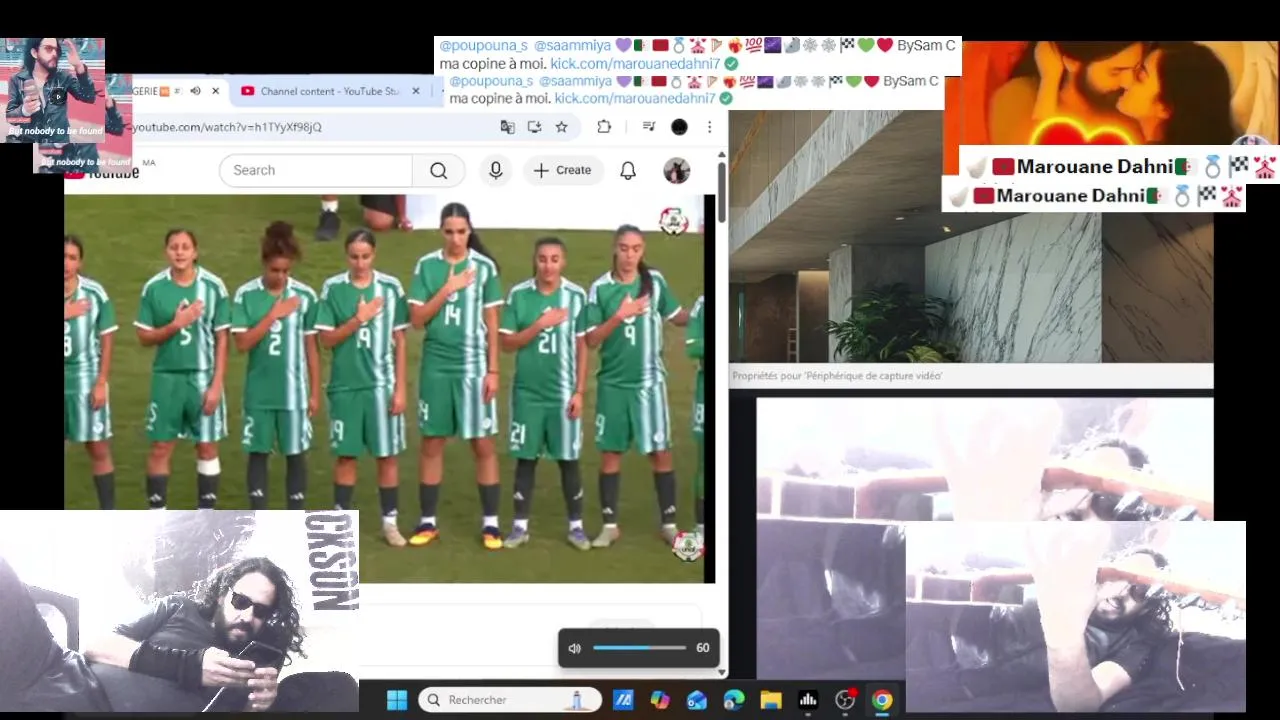Click the youtube.com/watch address bar URL
Image resolution: width=1280 pixels, height=720 pixels.
tap(227, 127)
